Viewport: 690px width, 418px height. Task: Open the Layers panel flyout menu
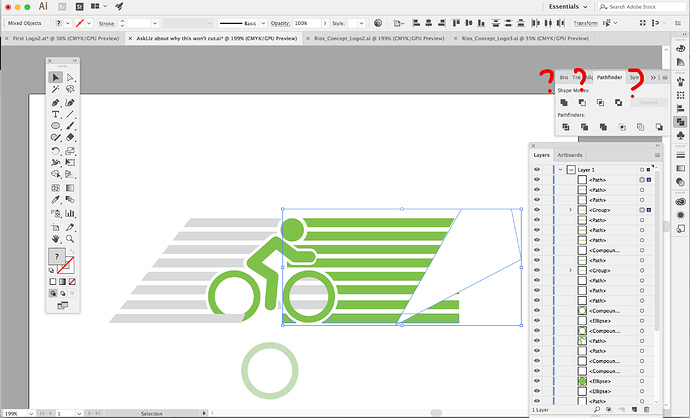[x=657, y=155]
